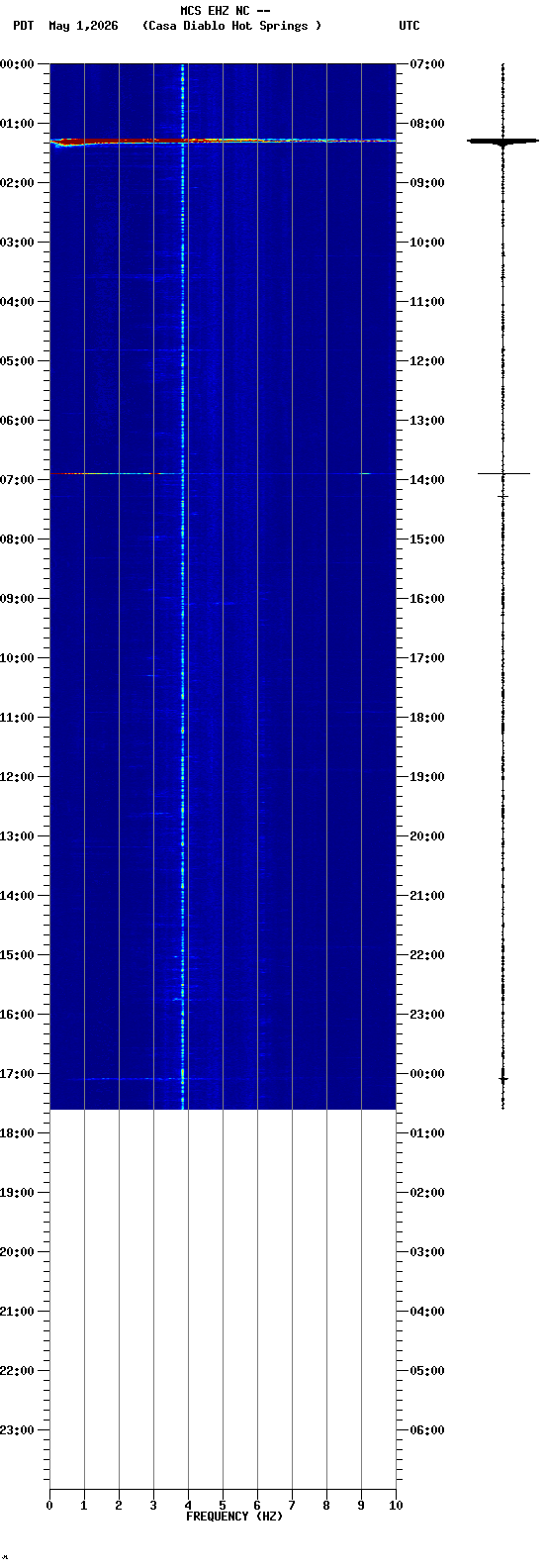
Task: Click the UTC time label 10:00
Action: pos(427,243)
